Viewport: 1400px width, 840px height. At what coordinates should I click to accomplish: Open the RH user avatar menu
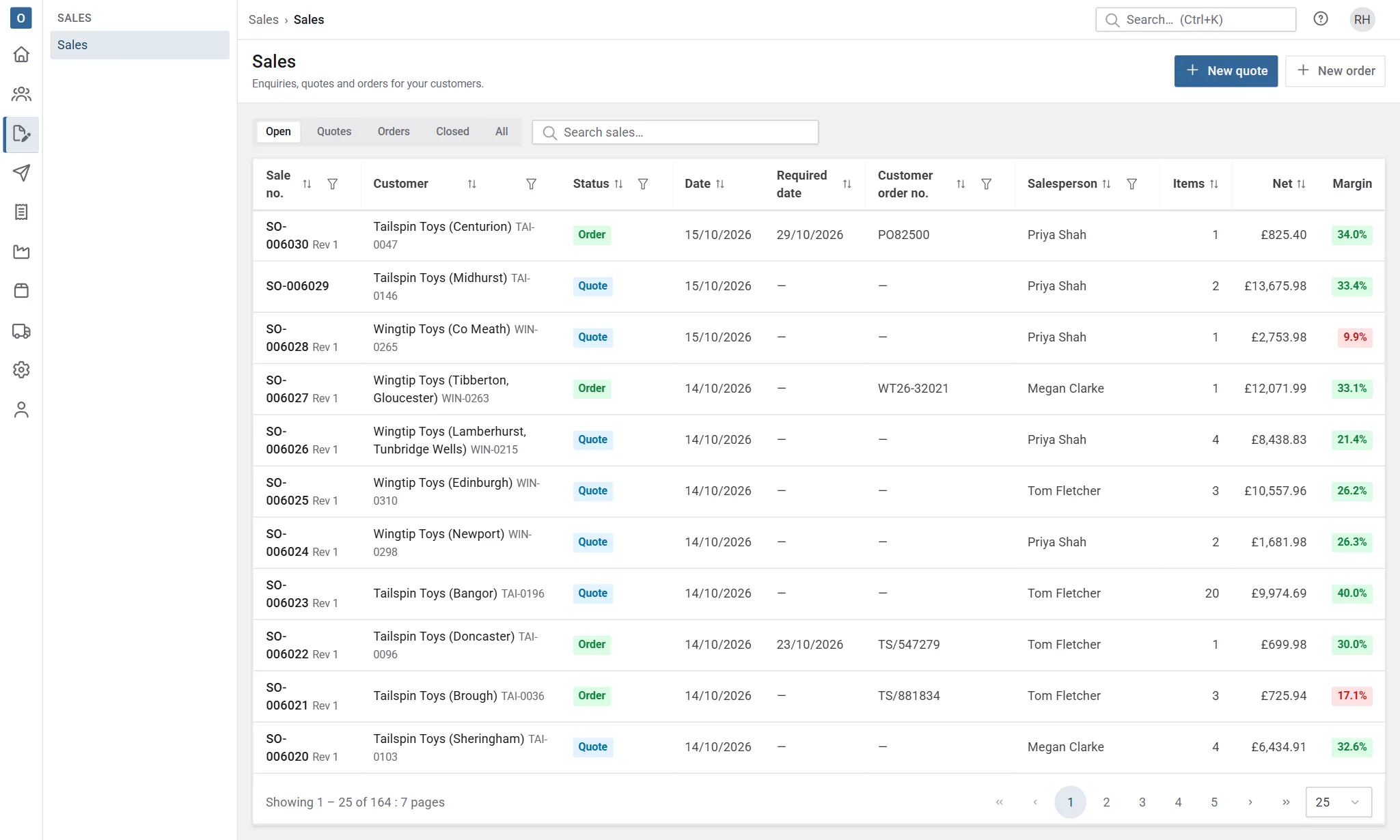tap(1362, 20)
